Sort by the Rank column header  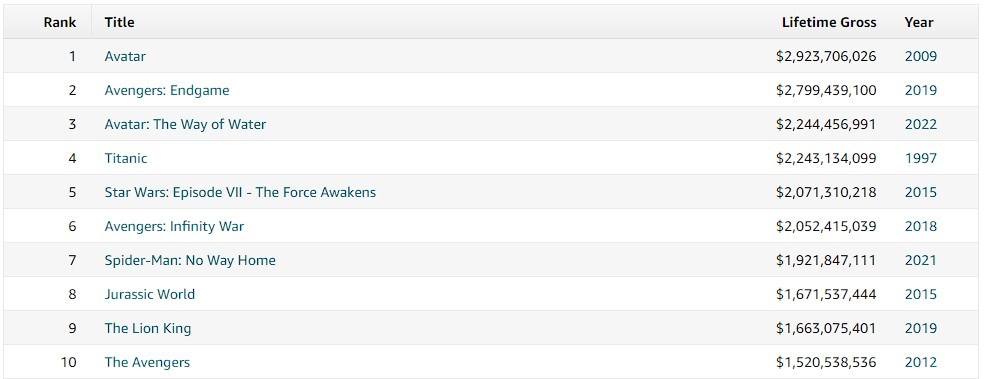(60, 22)
